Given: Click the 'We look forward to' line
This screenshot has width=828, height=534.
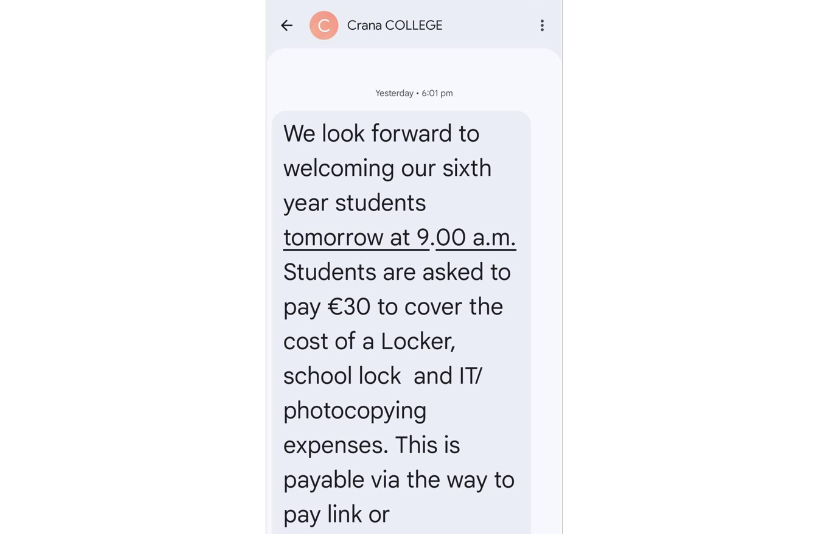Looking at the screenshot, I should coord(381,134).
